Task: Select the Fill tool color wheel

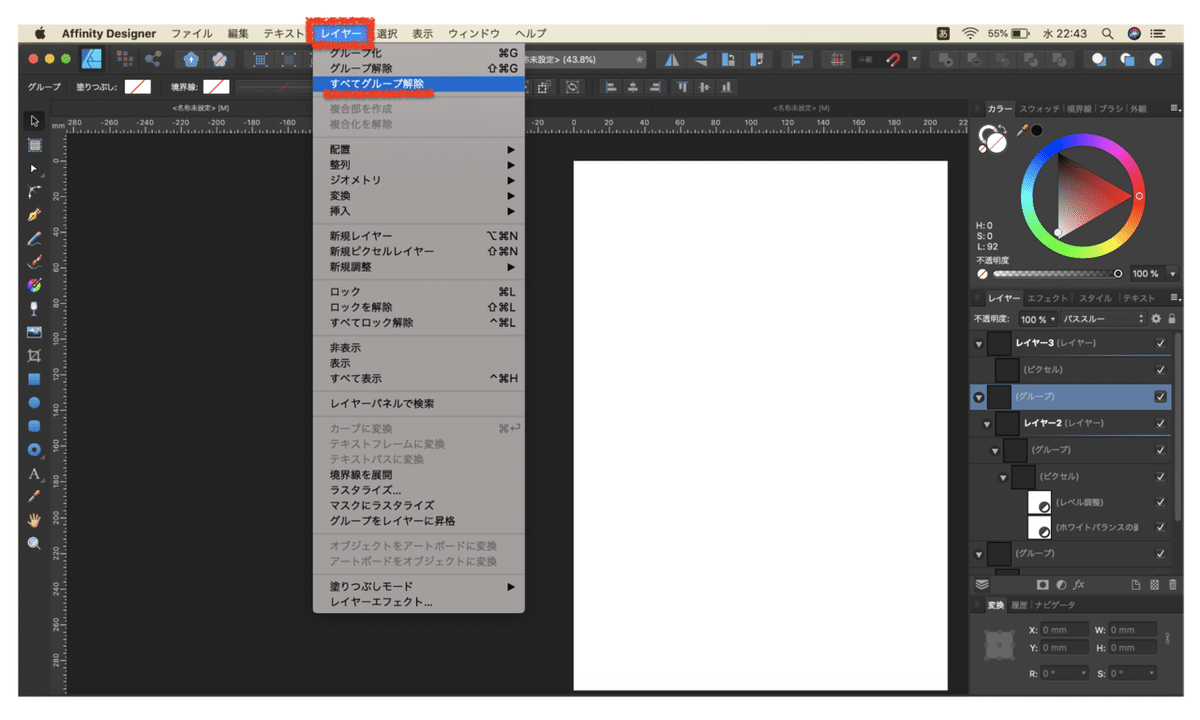Action: pos(34,285)
